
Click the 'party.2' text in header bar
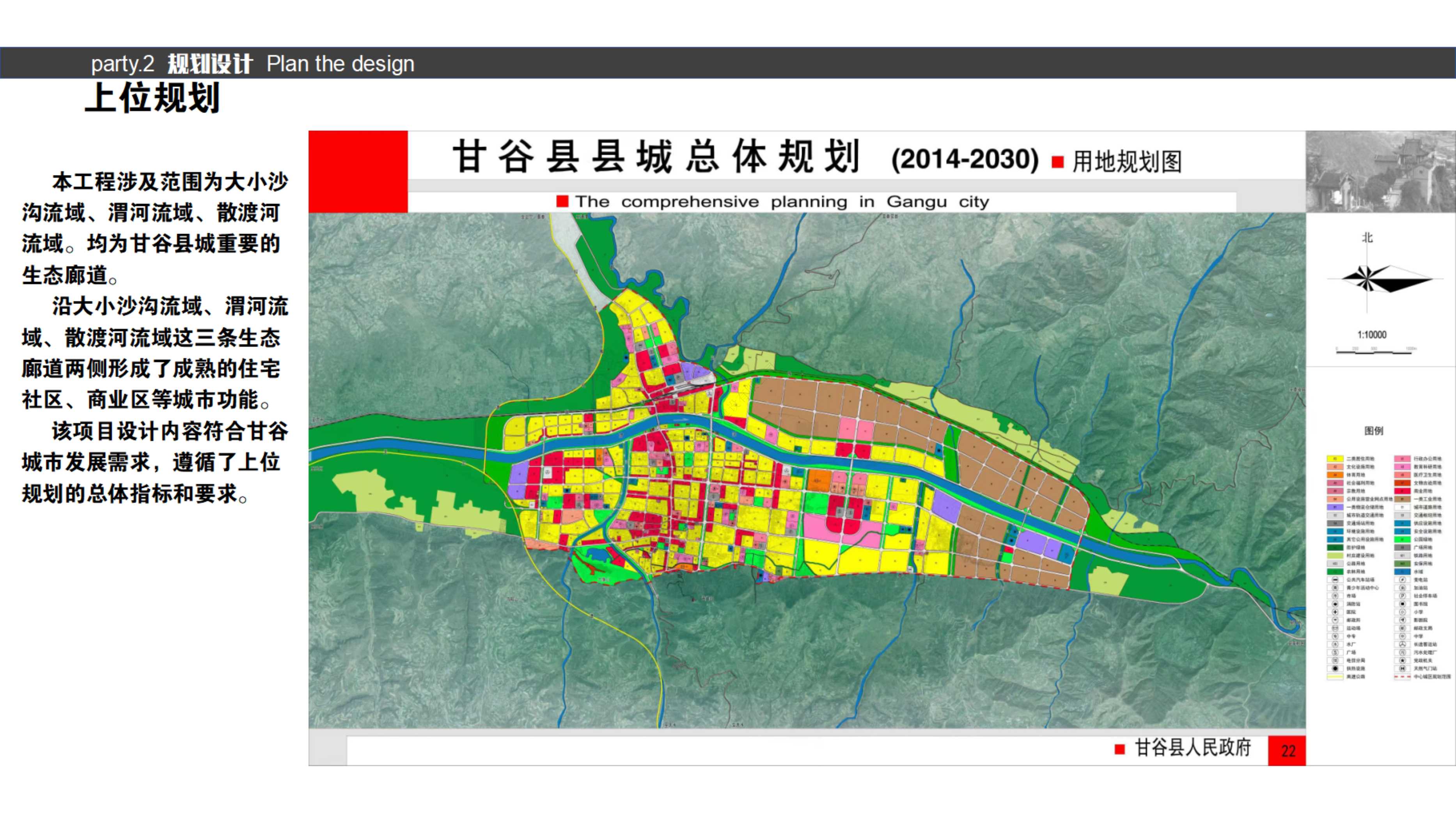122,64
